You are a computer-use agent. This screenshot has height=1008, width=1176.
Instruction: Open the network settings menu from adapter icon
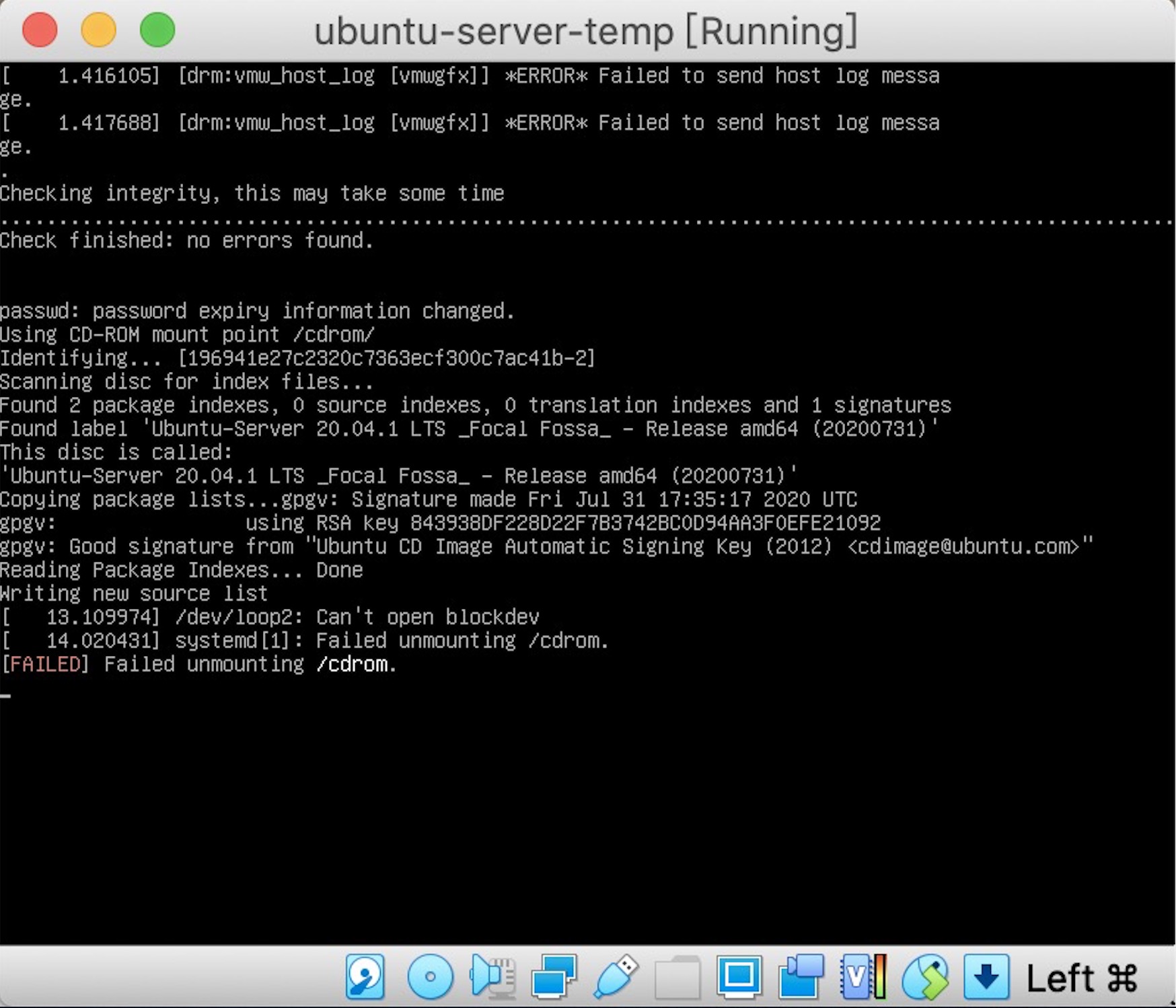pyautogui.click(x=552, y=977)
